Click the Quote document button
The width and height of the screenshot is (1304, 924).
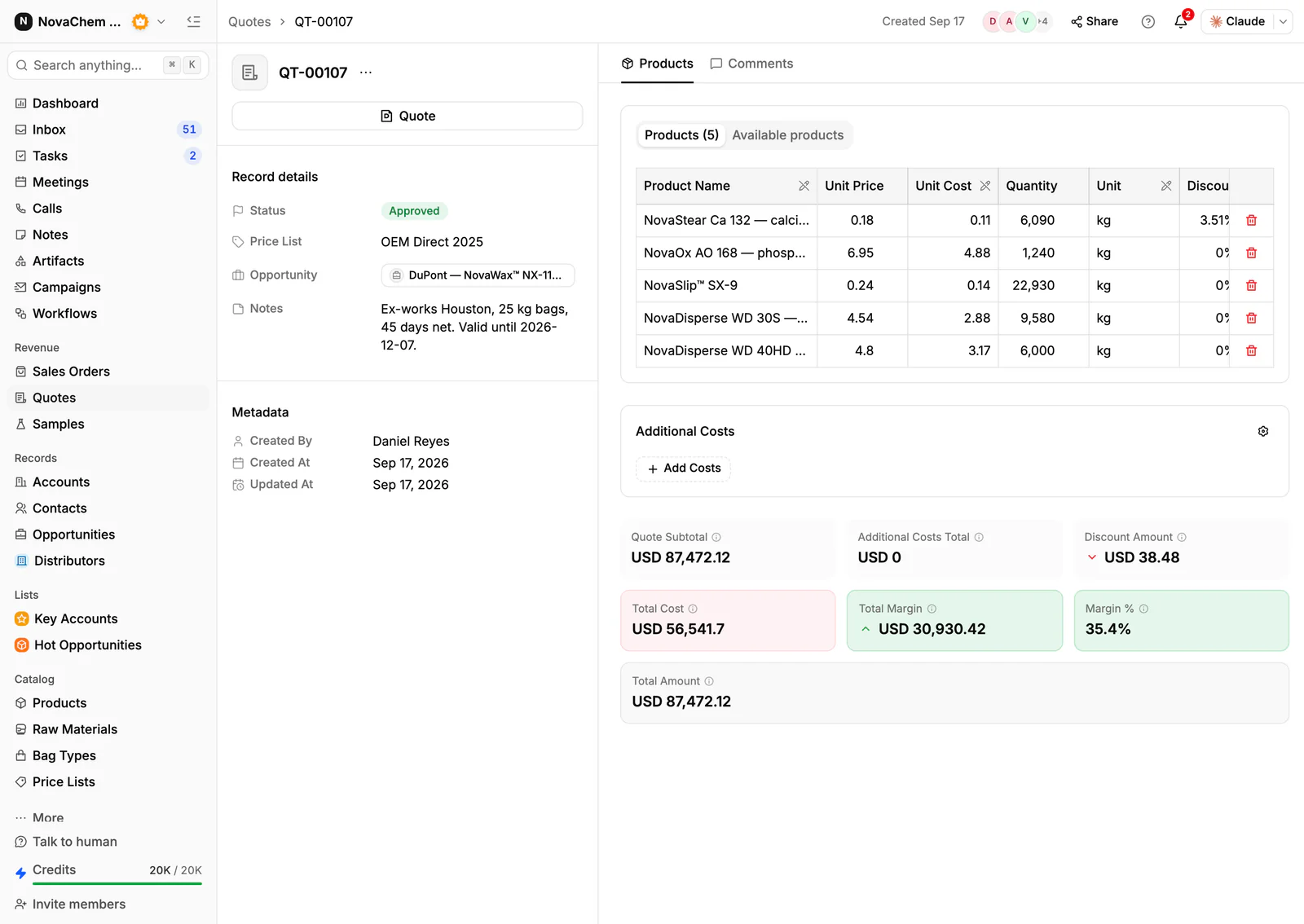pyautogui.click(x=407, y=117)
